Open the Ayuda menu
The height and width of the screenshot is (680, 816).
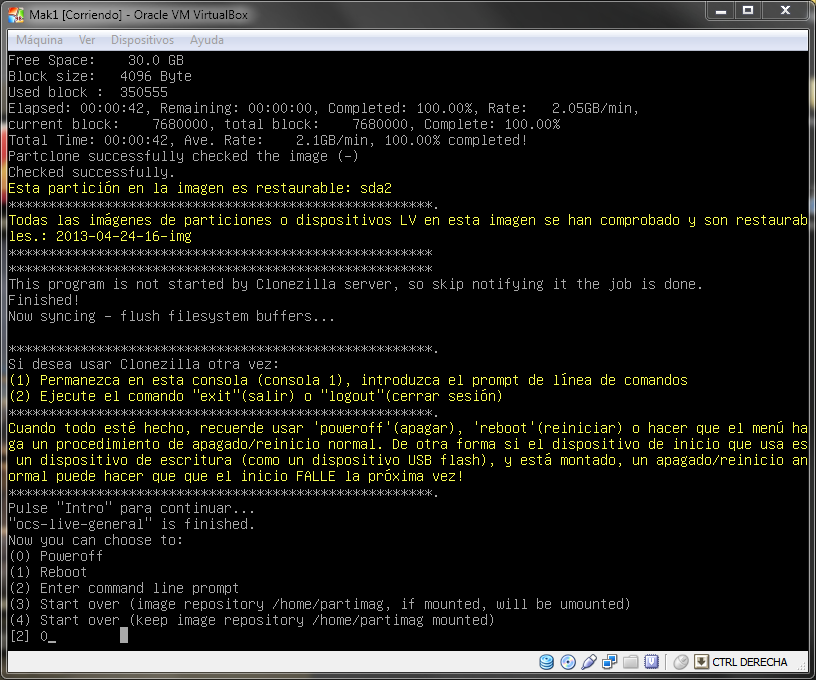tap(207, 40)
